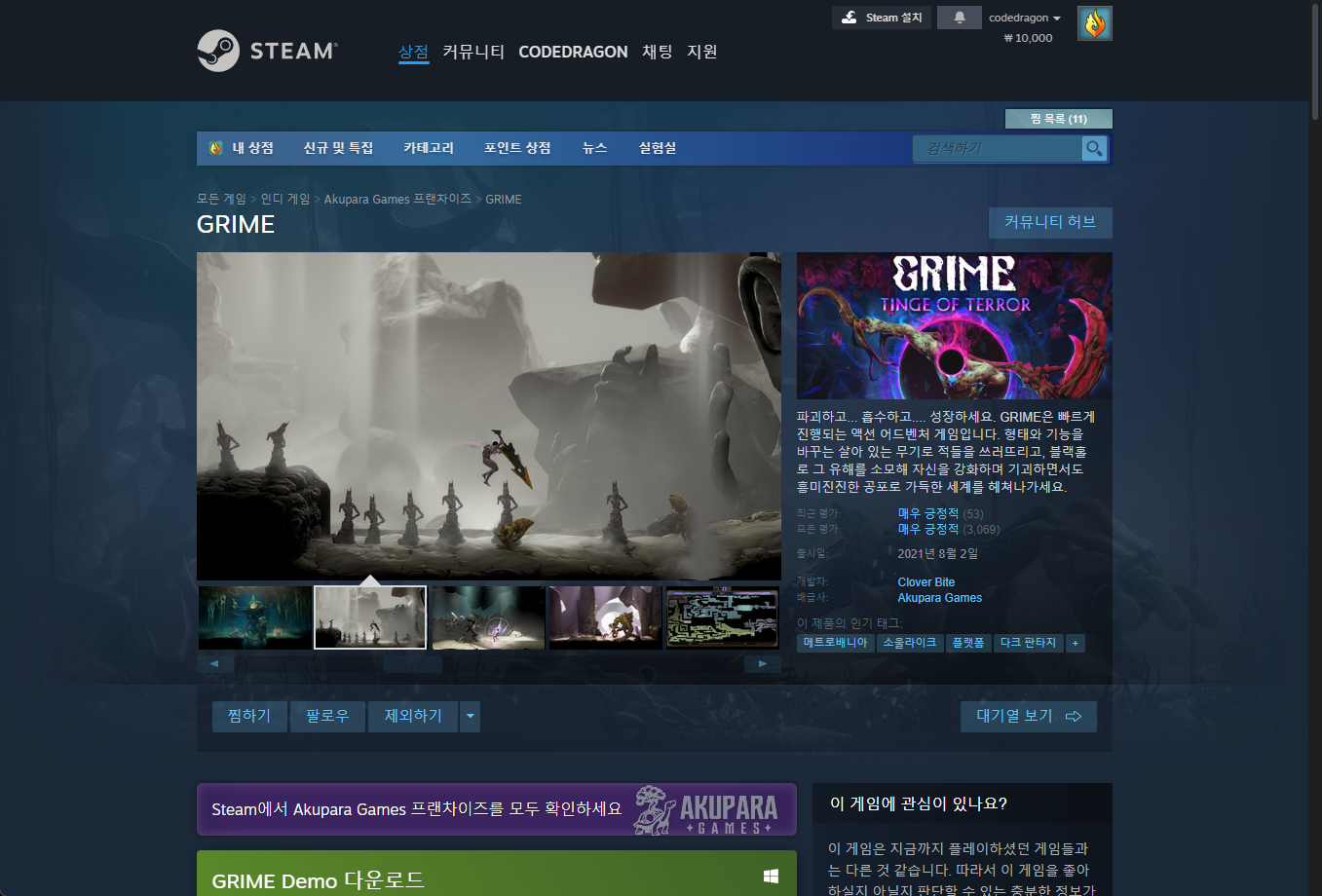The width and height of the screenshot is (1322, 896).
Task: Click the GRIME Tinge of Terror header image
Action: click(955, 326)
